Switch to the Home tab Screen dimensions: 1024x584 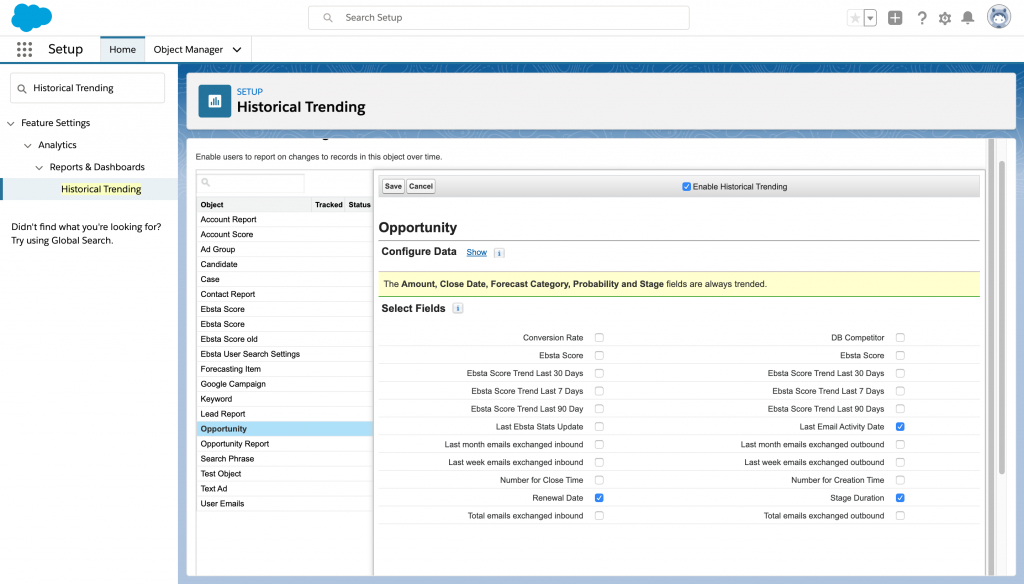tap(122, 49)
